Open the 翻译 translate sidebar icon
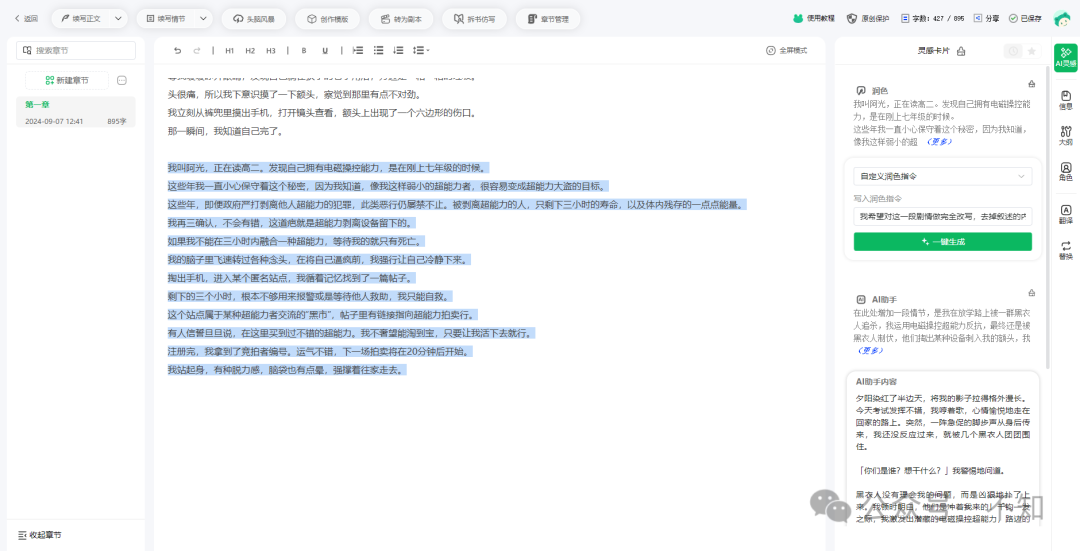 click(1065, 214)
